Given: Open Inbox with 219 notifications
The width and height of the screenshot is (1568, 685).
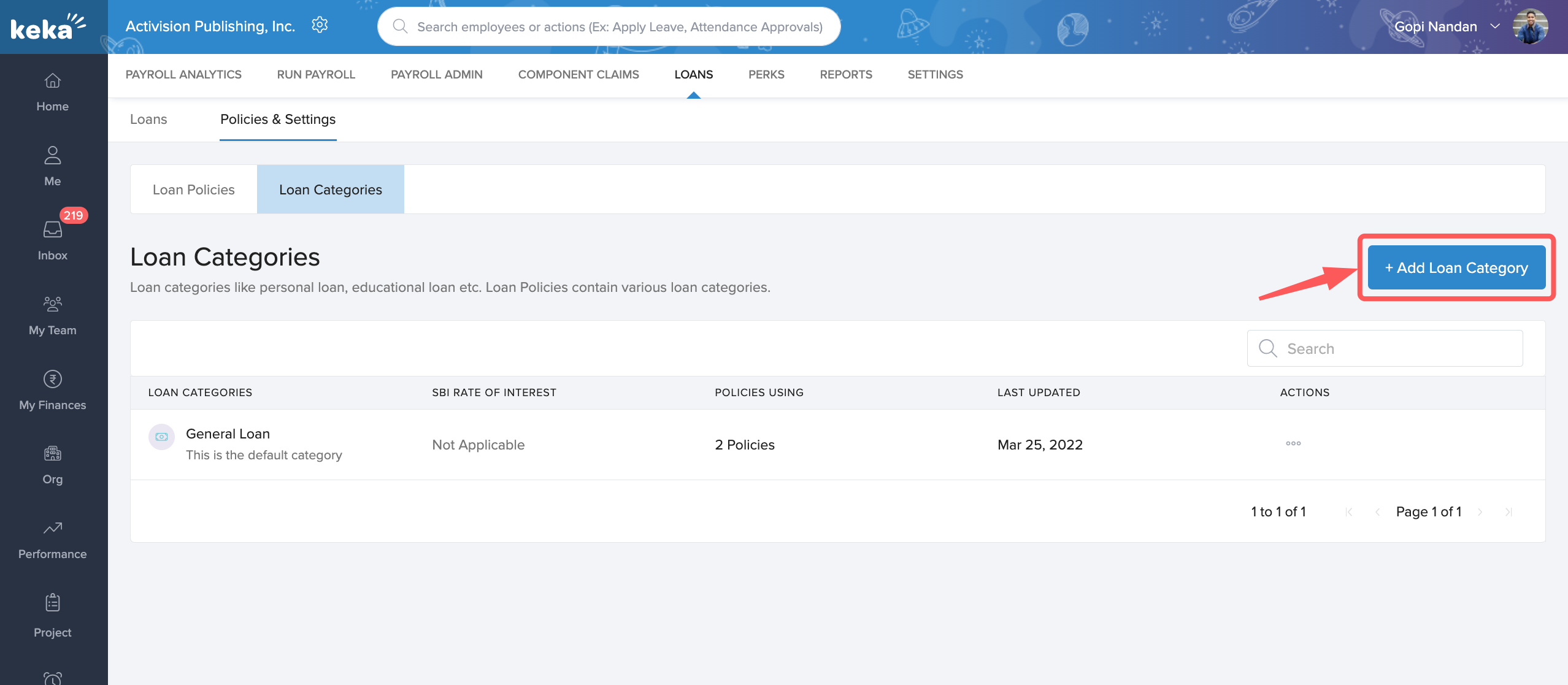Looking at the screenshot, I should [52, 230].
